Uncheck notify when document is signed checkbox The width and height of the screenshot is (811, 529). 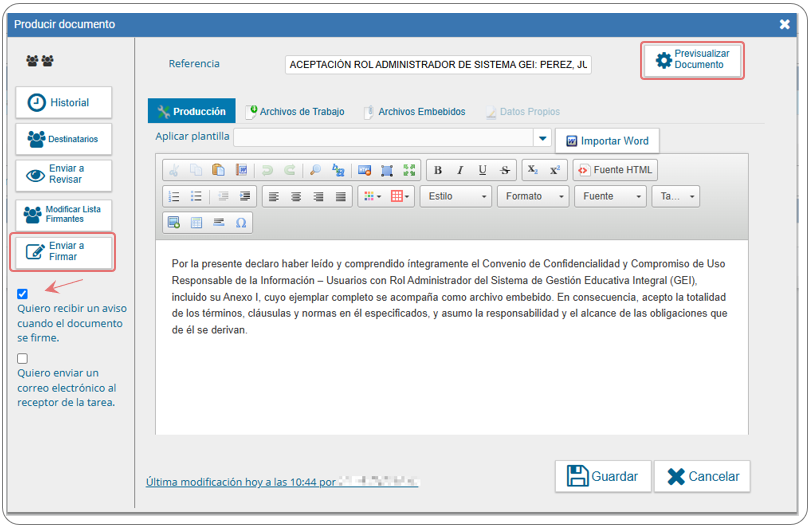22,294
